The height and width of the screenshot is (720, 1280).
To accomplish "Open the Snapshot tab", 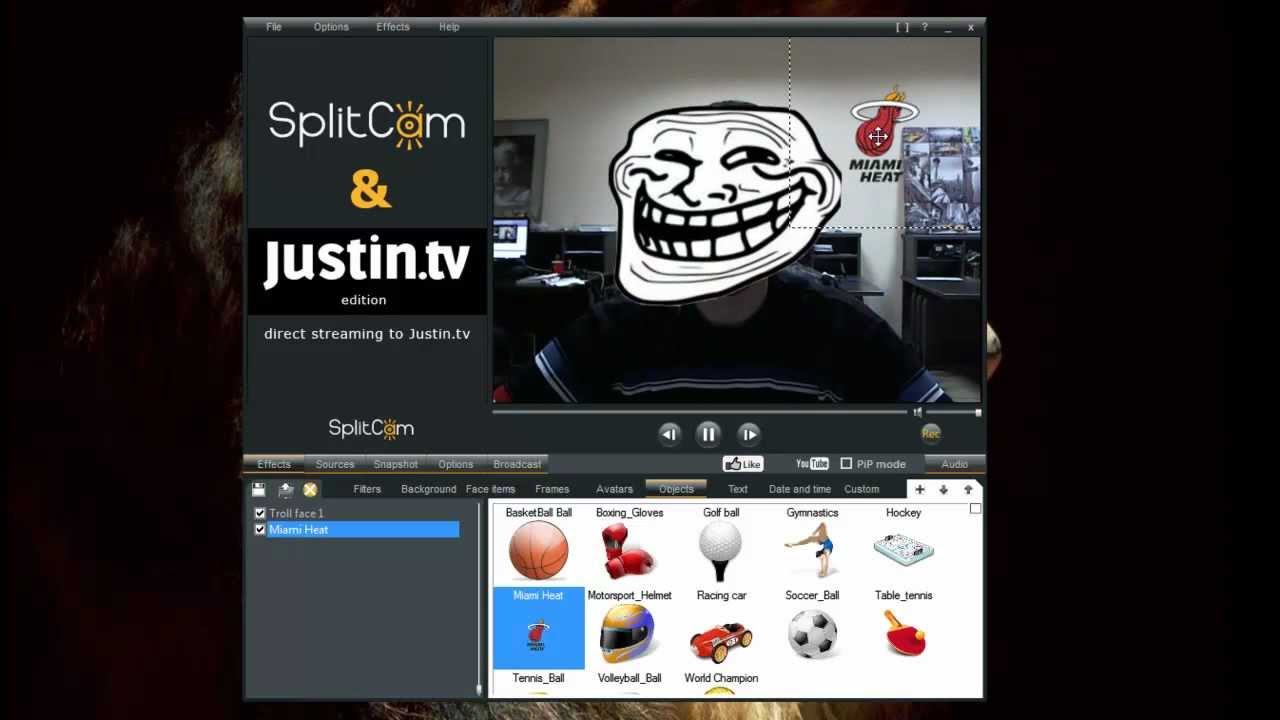I will click(x=396, y=464).
